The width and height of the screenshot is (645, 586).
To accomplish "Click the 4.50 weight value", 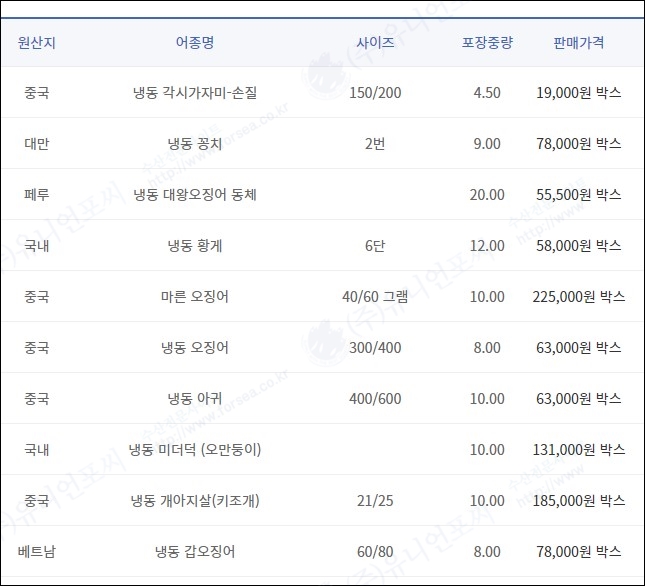I will [x=487, y=93].
